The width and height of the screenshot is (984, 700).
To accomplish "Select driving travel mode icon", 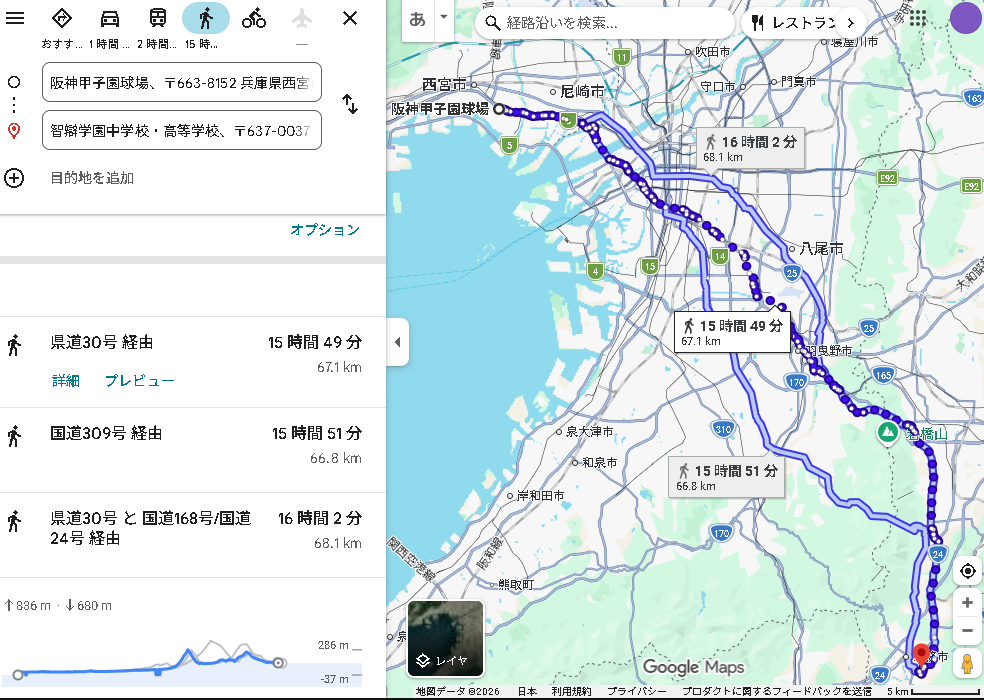I will 110,18.
